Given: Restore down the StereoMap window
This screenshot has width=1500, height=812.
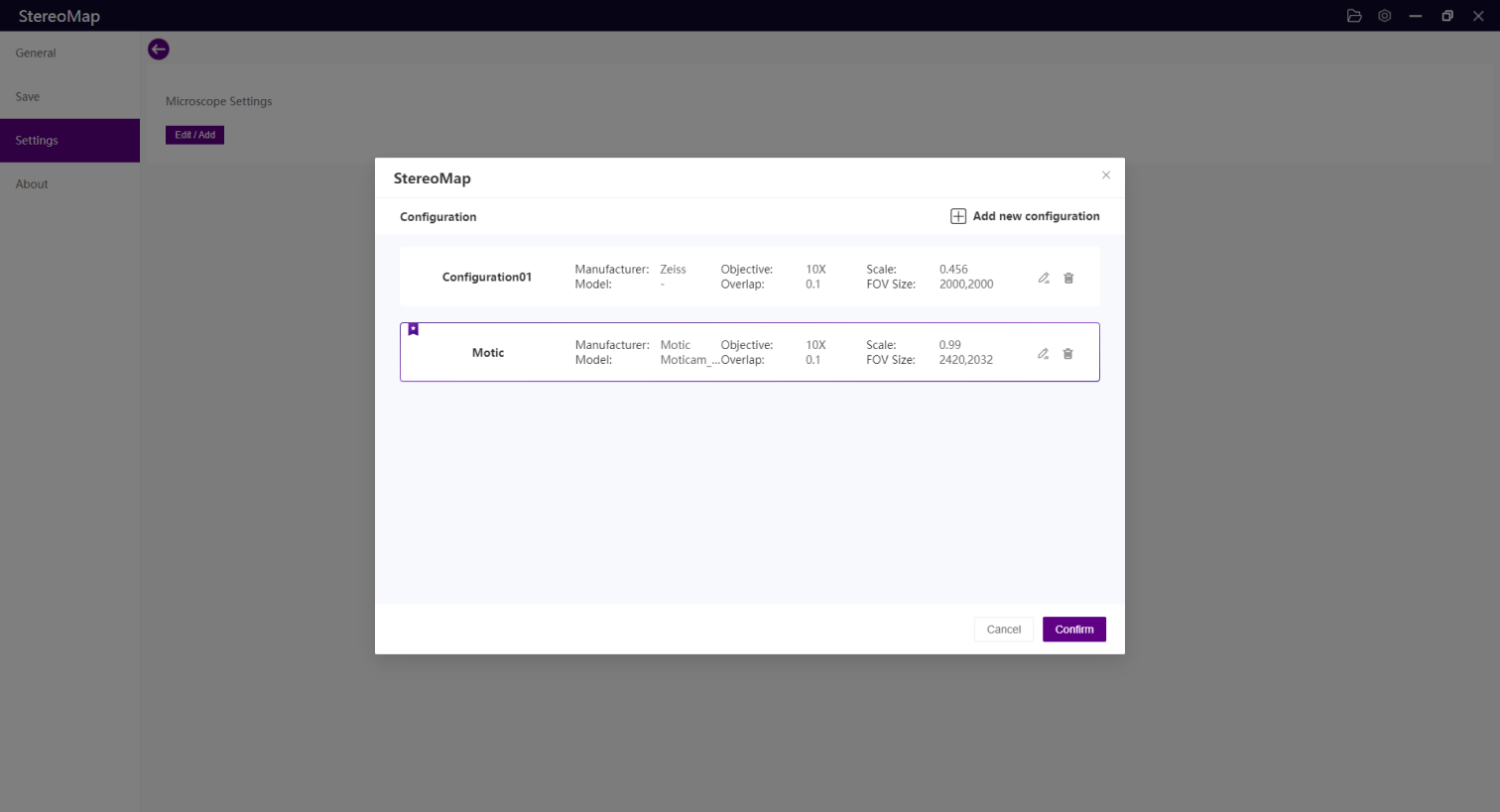Looking at the screenshot, I should click(1447, 16).
